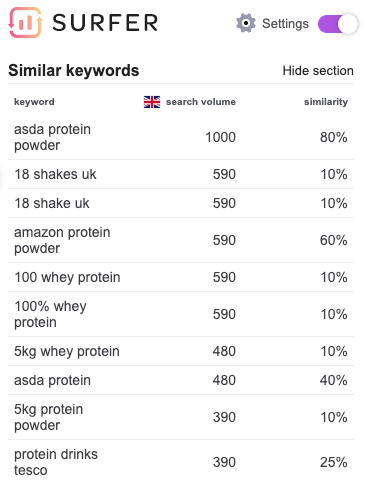Image resolution: width=366 pixels, height=484 pixels.
Task: Hide the Similar keywords section
Action: (318, 71)
